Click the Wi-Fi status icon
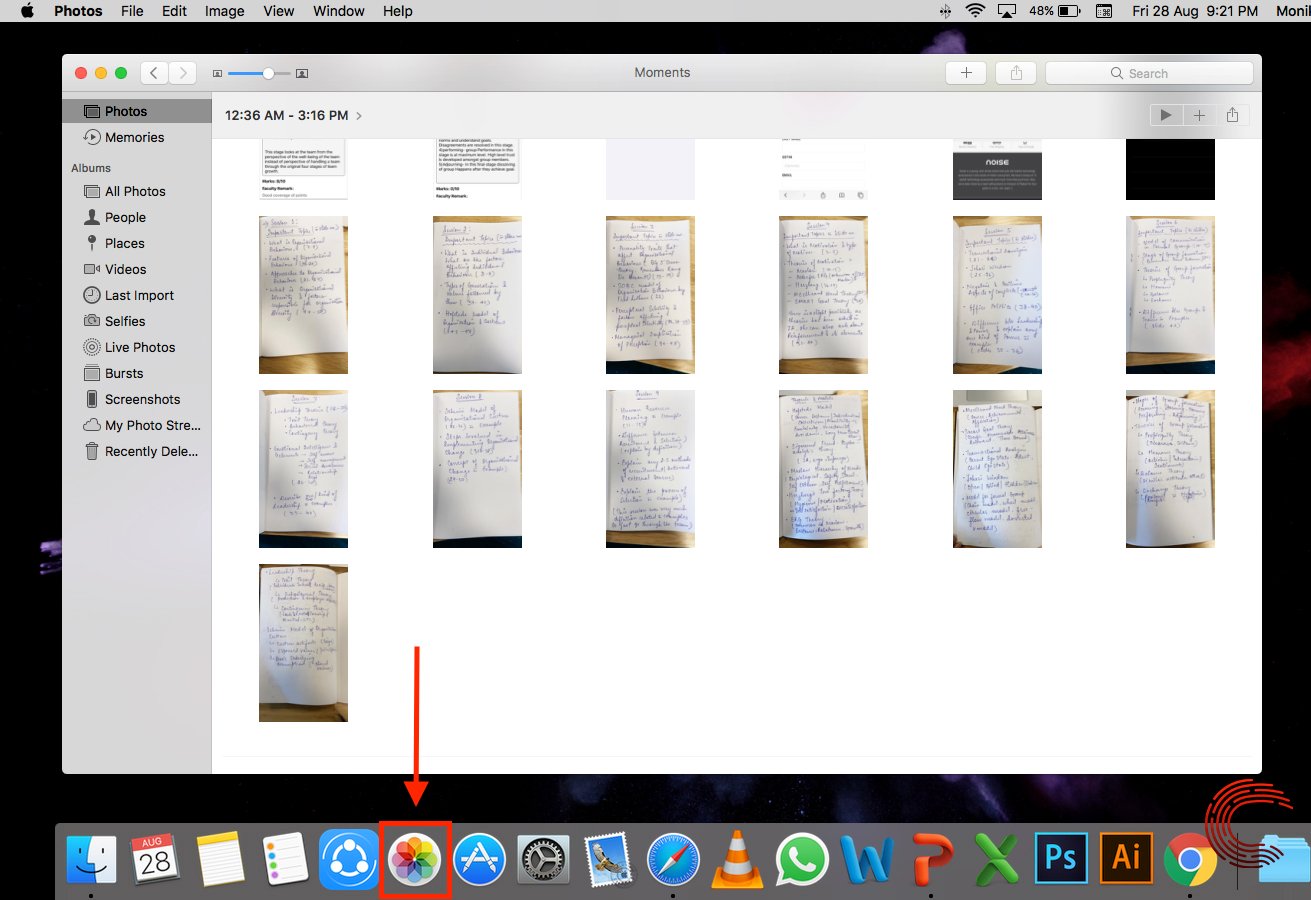This screenshot has height=900, width=1311. 975,11
